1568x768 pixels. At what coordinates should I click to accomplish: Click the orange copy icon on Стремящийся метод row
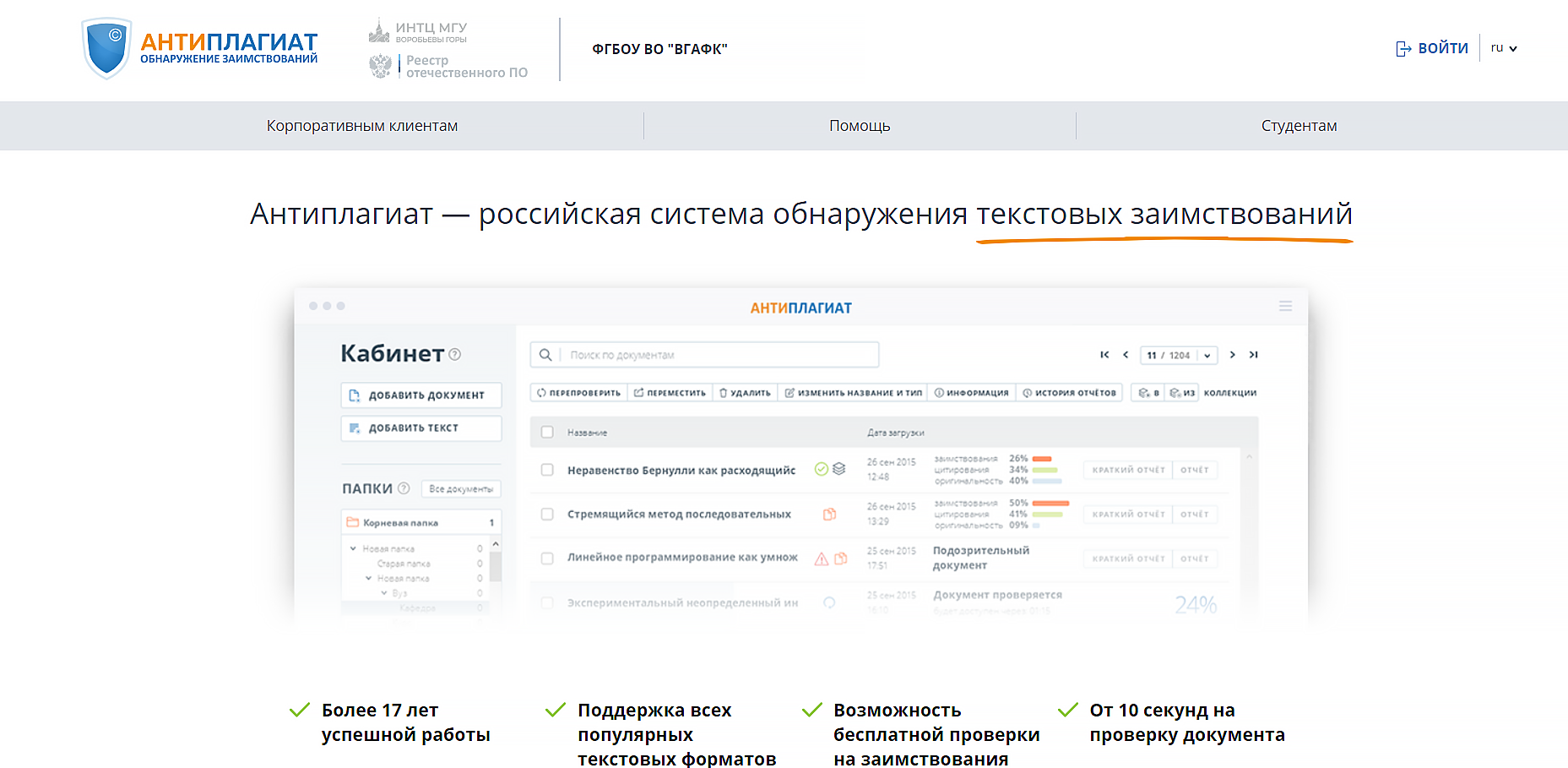click(830, 514)
